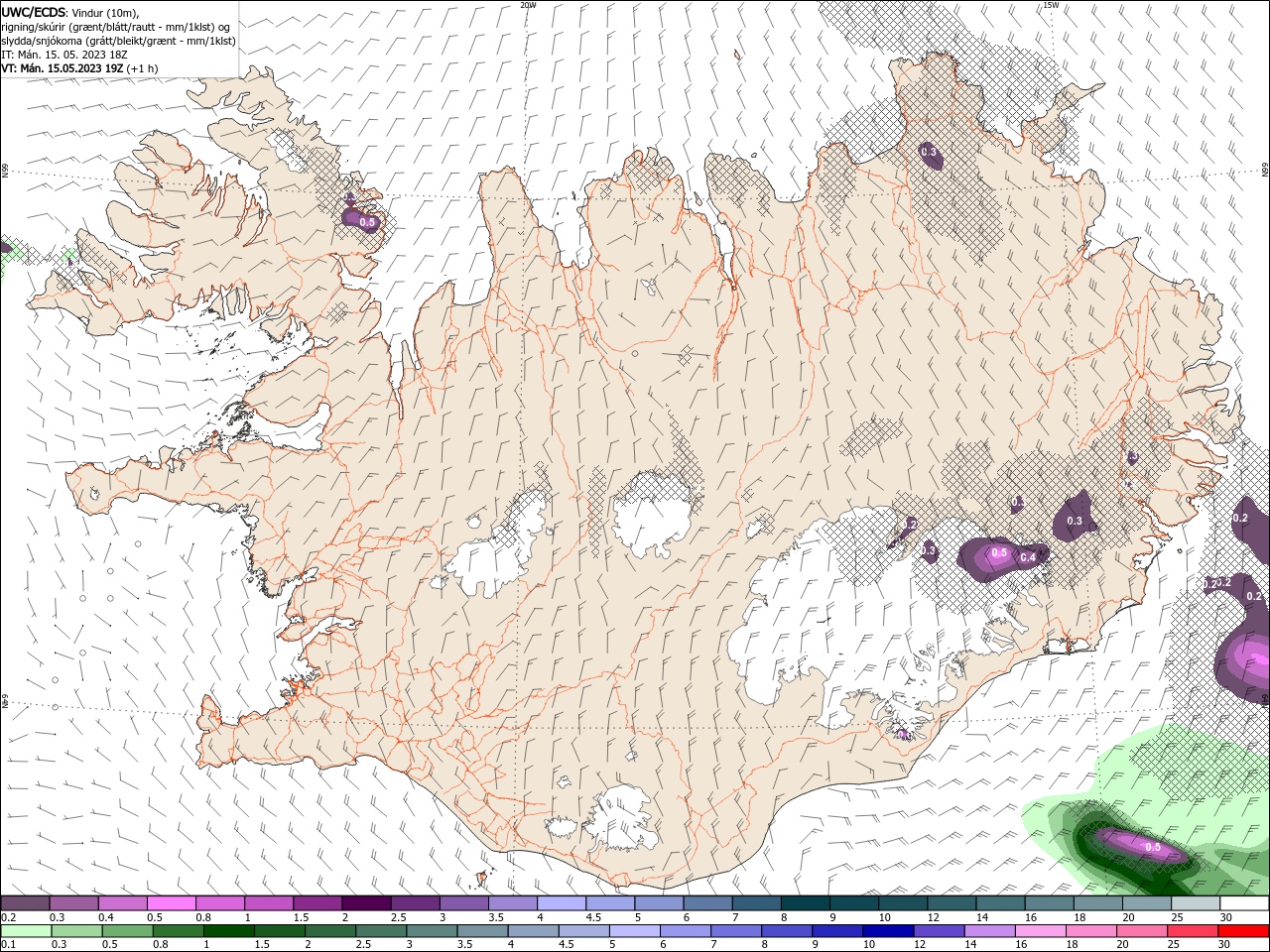
Task: Click the 20W longitude label
Action: click(x=528, y=5)
